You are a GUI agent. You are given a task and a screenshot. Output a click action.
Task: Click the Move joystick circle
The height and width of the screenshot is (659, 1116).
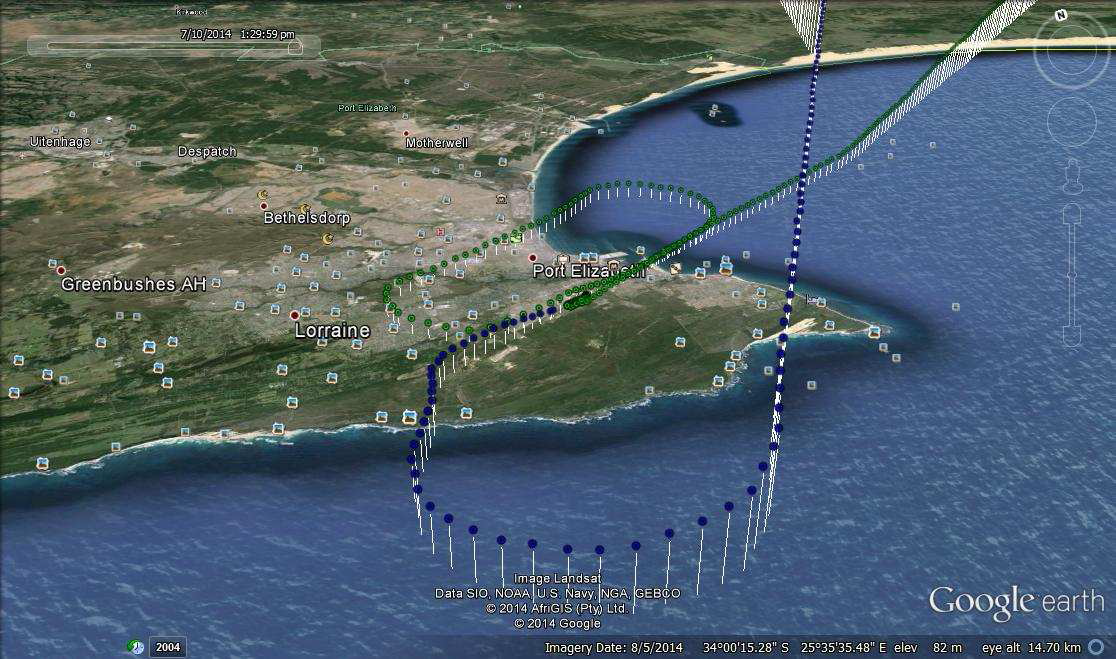1071,122
